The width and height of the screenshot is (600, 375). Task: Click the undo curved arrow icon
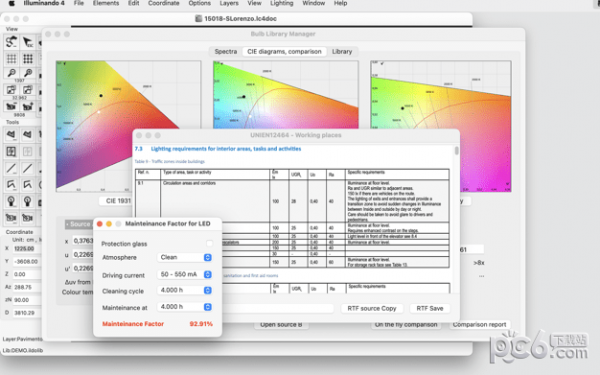pos(11,42)
